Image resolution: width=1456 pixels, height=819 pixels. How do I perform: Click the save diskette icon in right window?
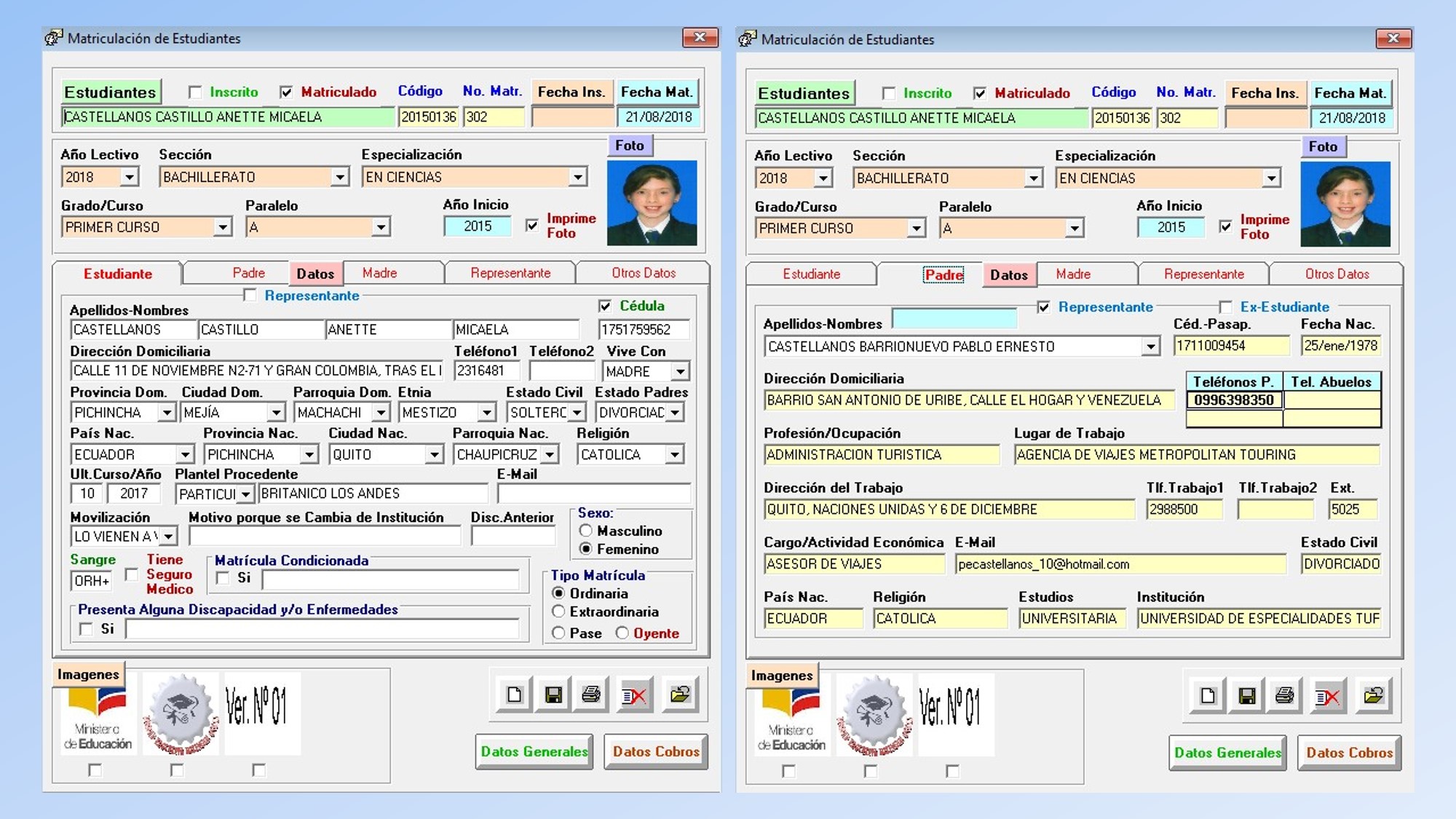point(1247,696)
